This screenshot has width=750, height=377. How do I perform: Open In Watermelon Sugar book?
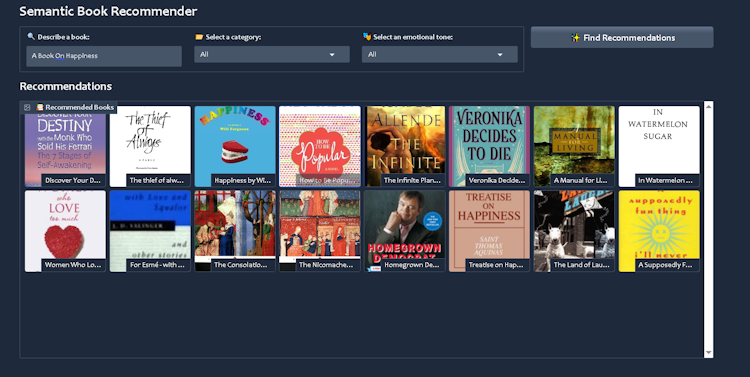(659, 146)
